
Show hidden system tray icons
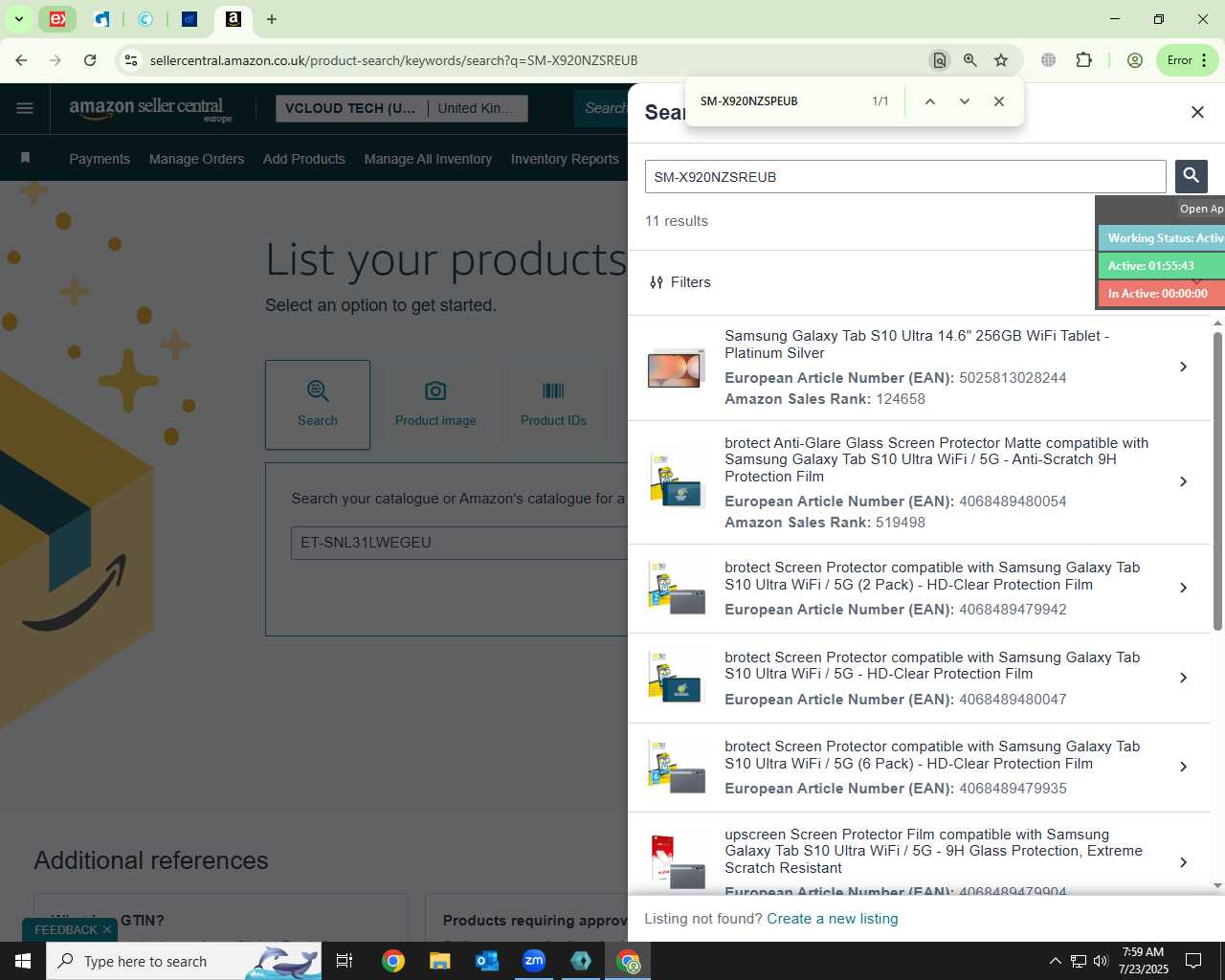pyautogui.click(x=1055, y=961)
